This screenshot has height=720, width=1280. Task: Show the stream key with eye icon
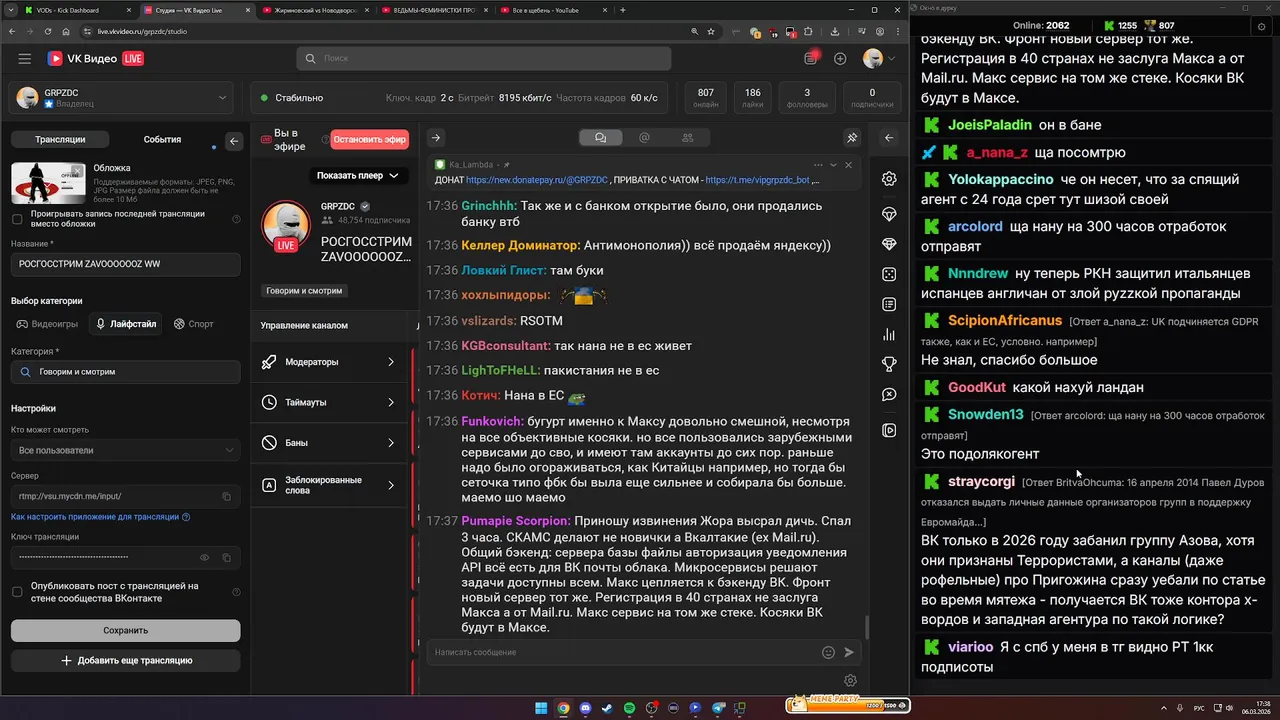205,557
